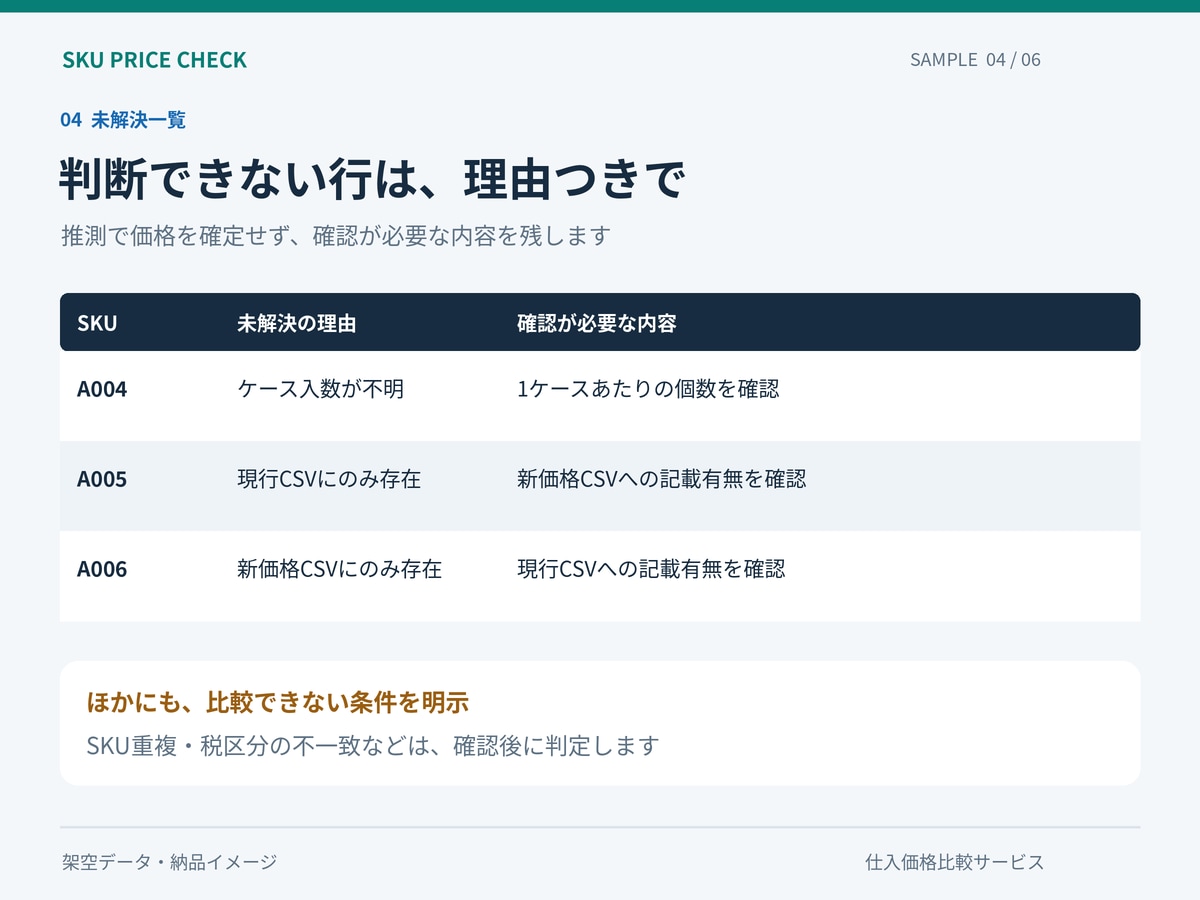
Task: Select the SAMPLE 04 / 06 page indicator
Action: (975, 60)
